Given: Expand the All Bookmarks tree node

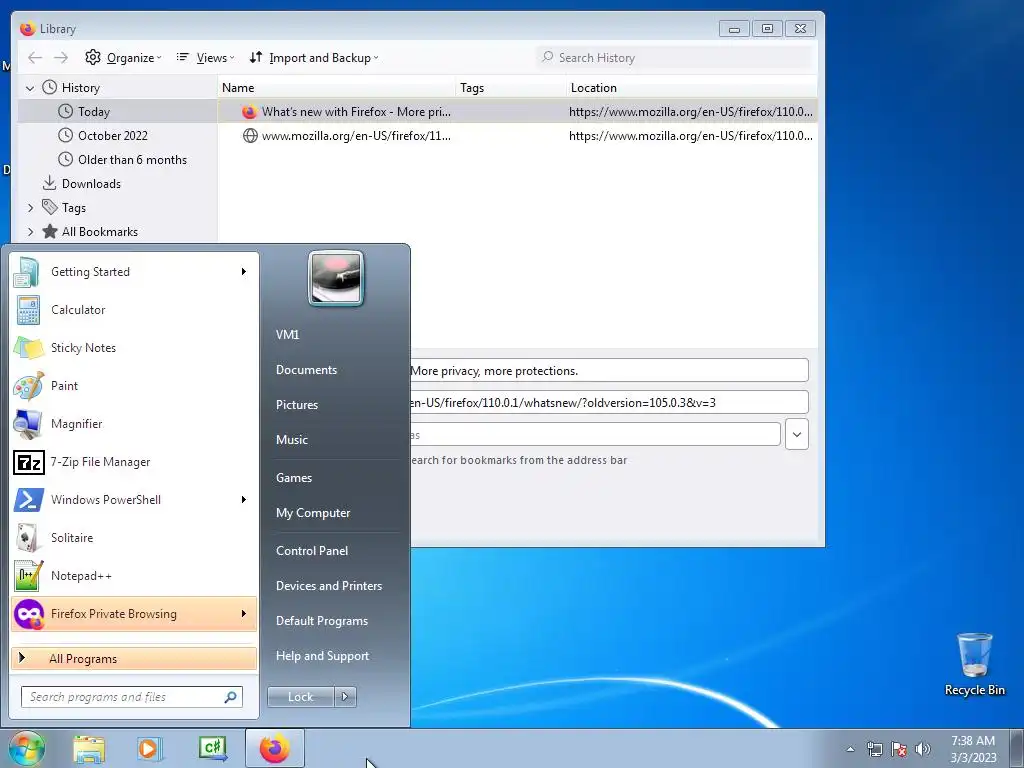Looking at the screenshot, I should [30, 232].
